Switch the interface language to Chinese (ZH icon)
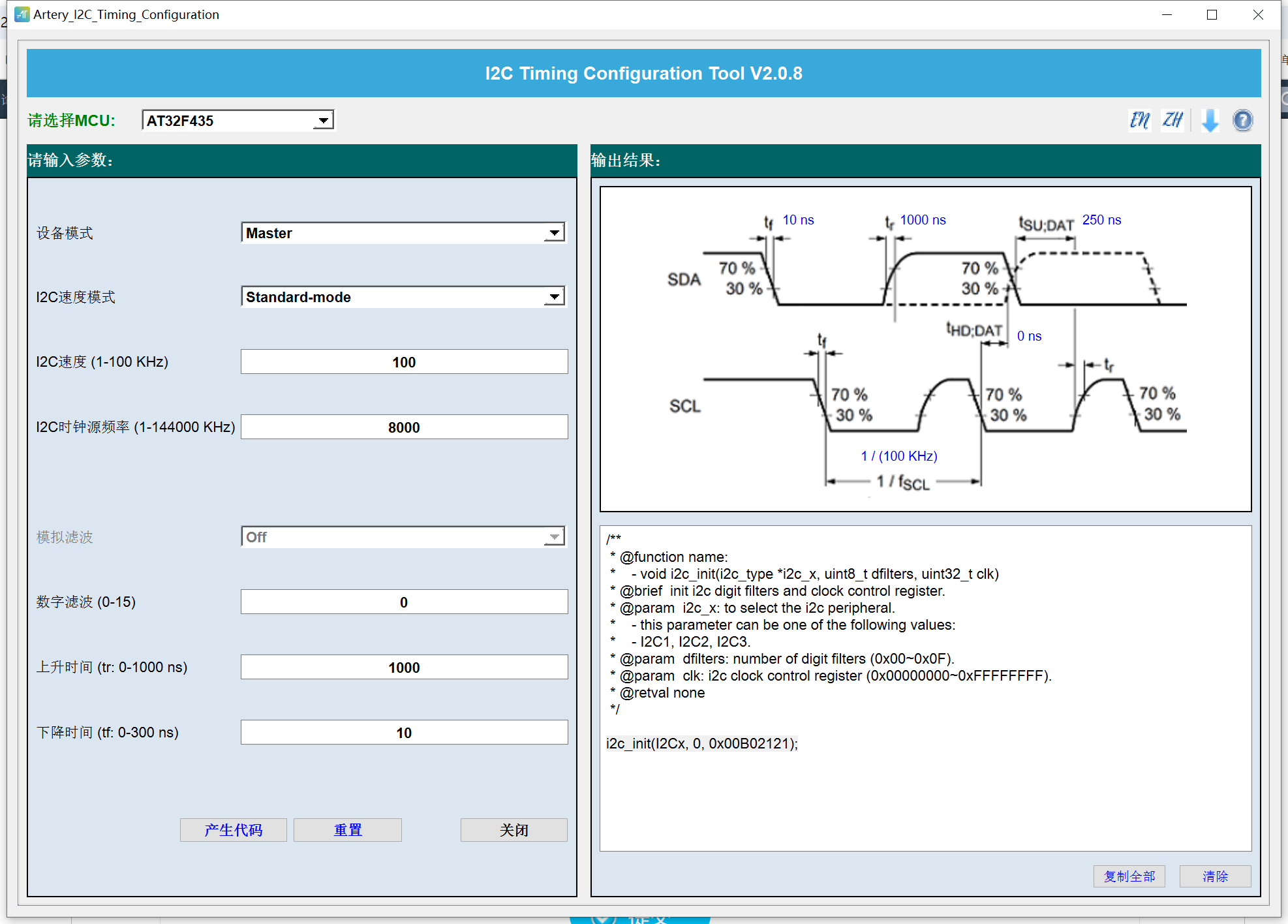This screenshot has width=1288, height=924. [x=1172, y=121]
